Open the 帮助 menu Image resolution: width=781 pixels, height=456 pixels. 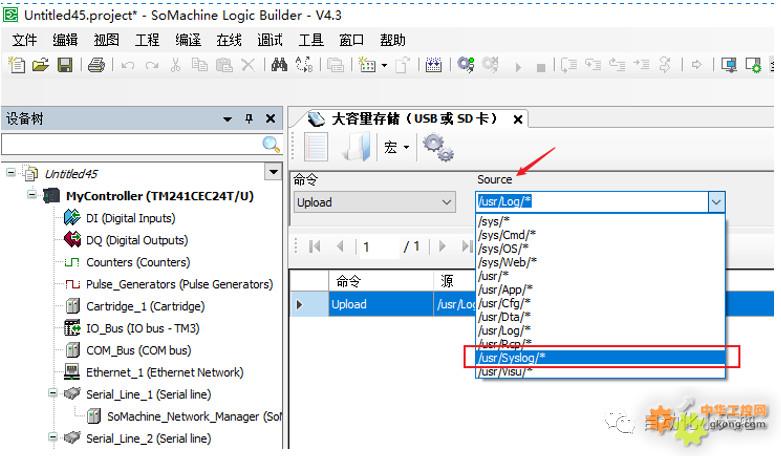[x=392, y=40]
